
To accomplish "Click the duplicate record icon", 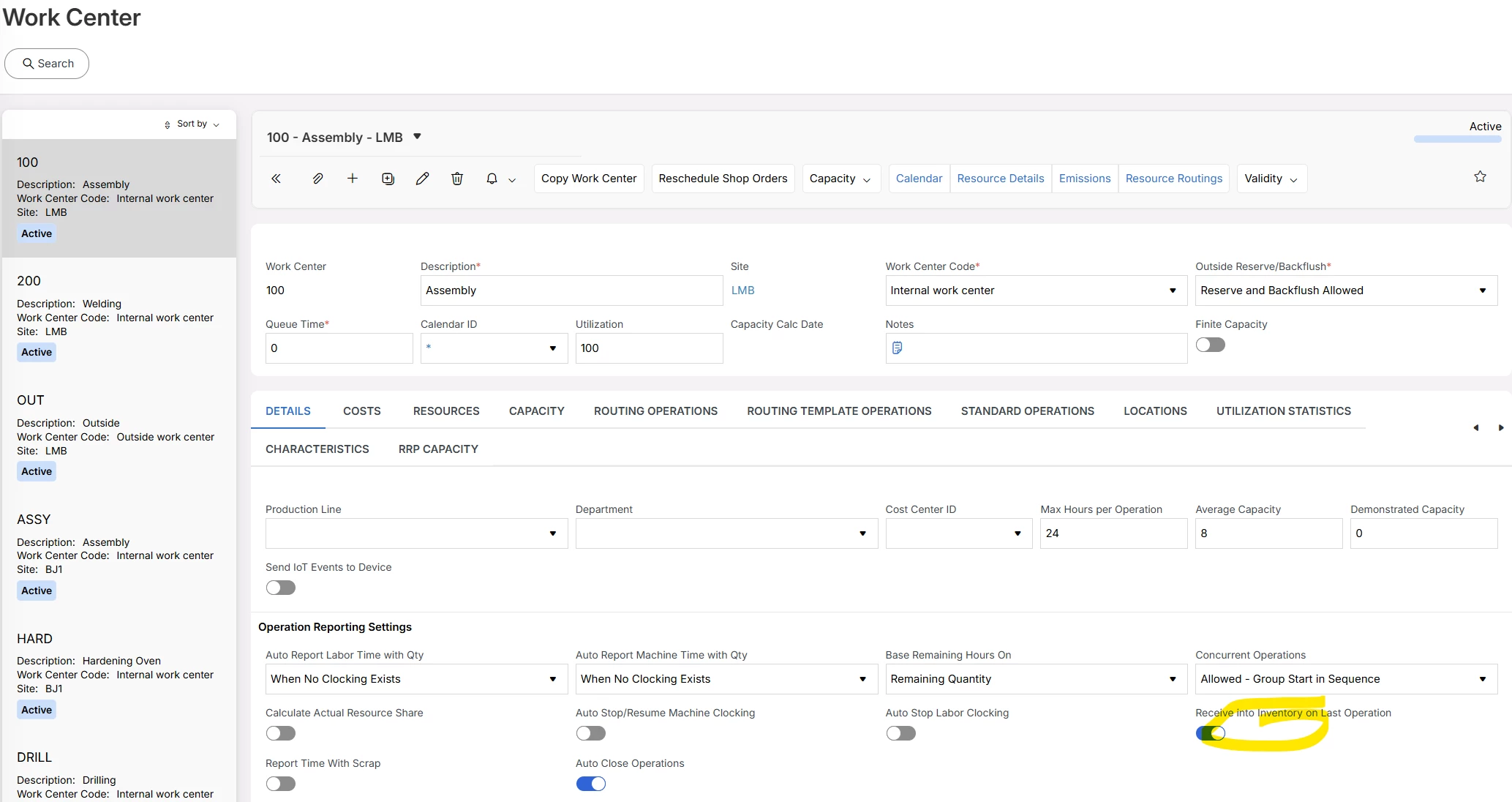I will coord(388,179).
